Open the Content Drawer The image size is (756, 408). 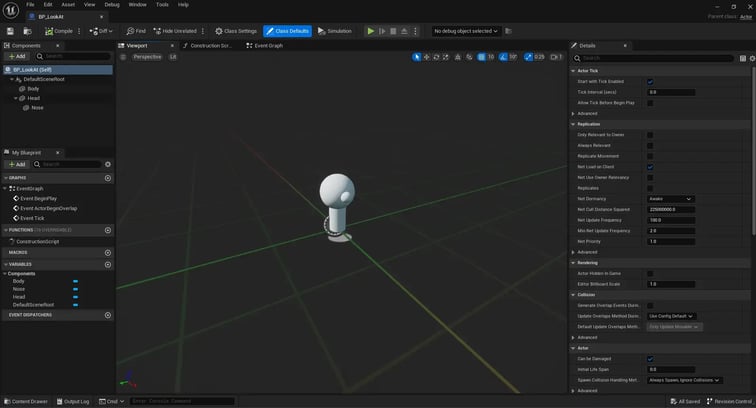(26, 401)
